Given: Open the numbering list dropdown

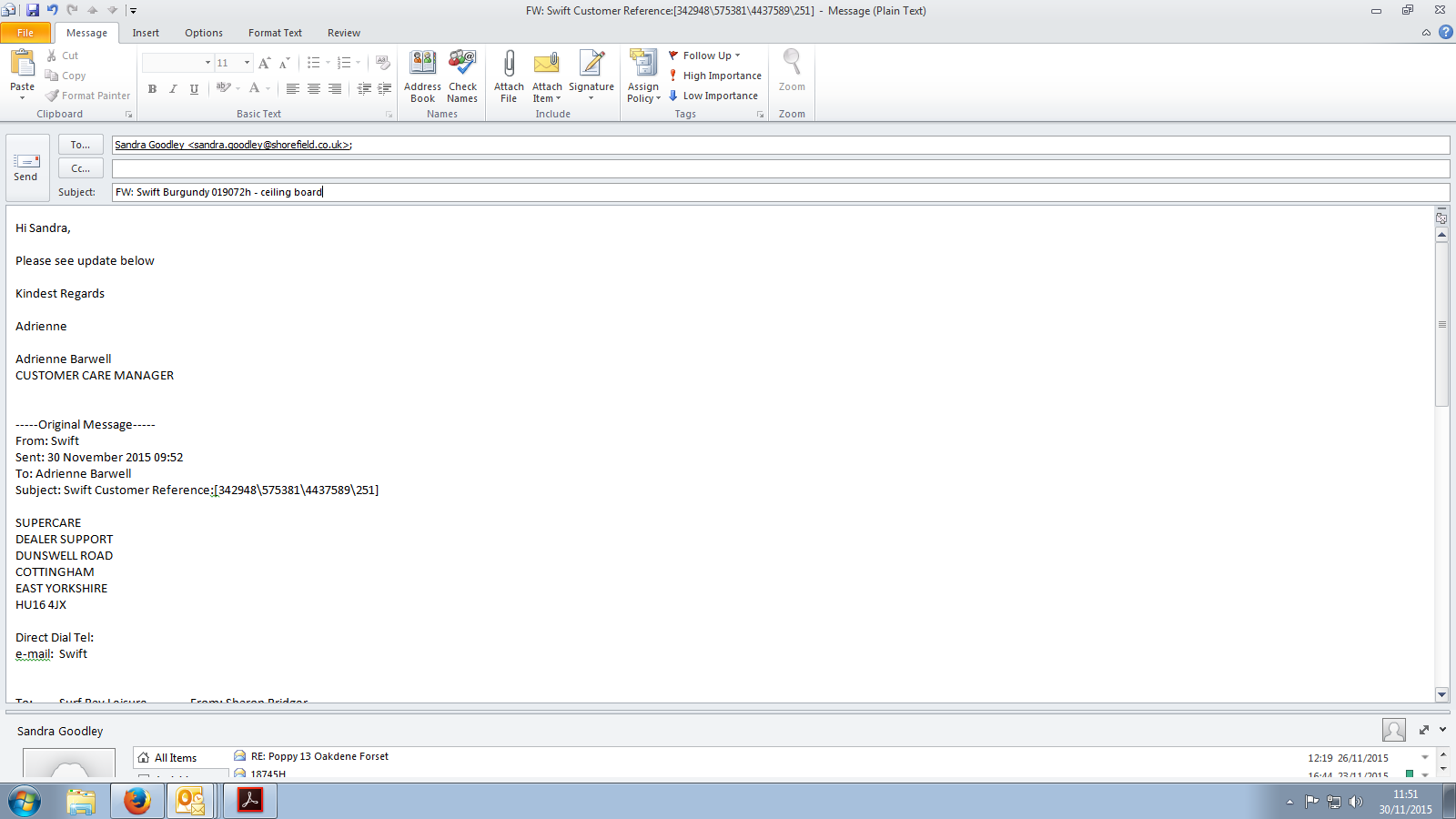Looking at the screenshot, I should coord(358,63).
